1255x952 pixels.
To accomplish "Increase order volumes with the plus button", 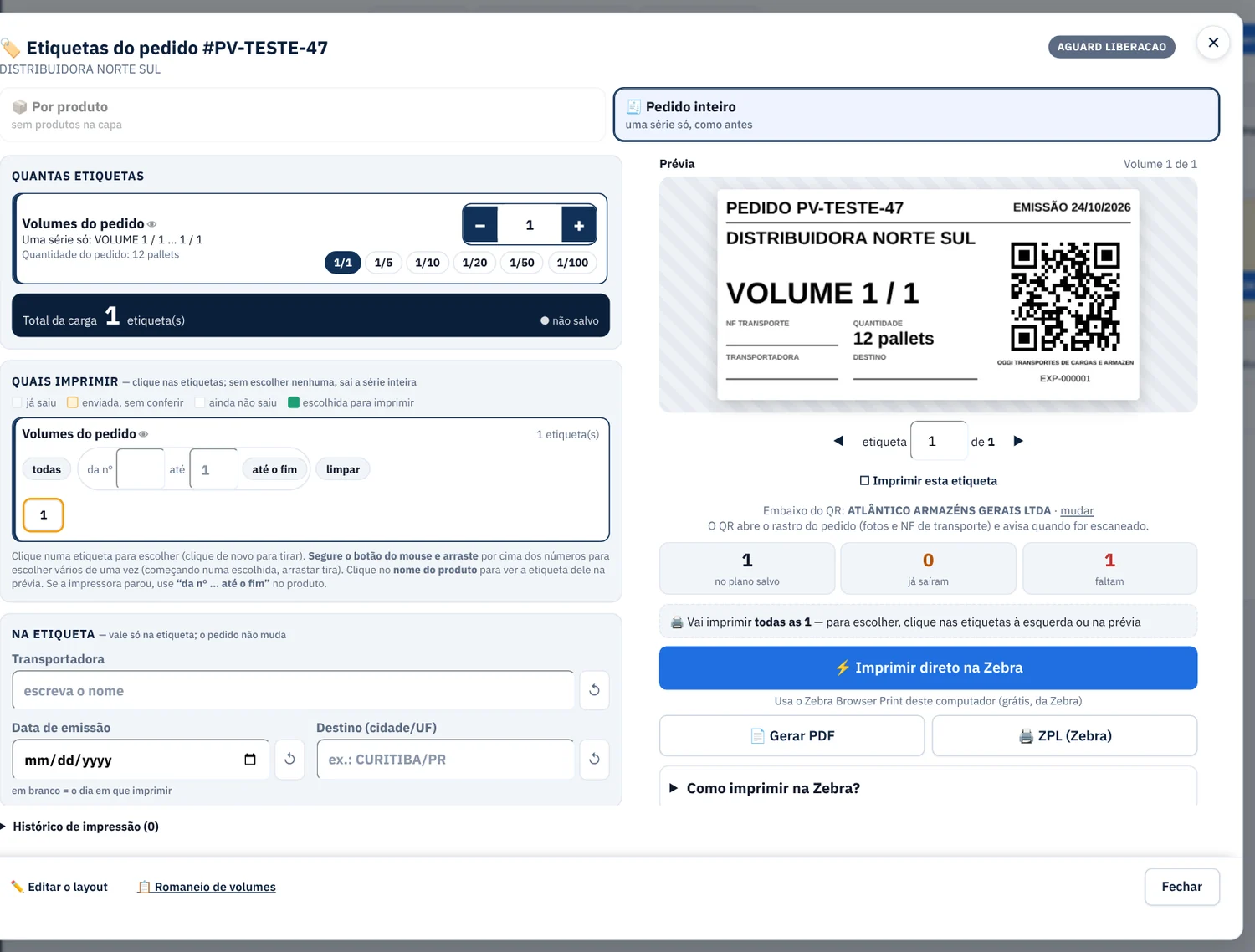I will point(579,225).
